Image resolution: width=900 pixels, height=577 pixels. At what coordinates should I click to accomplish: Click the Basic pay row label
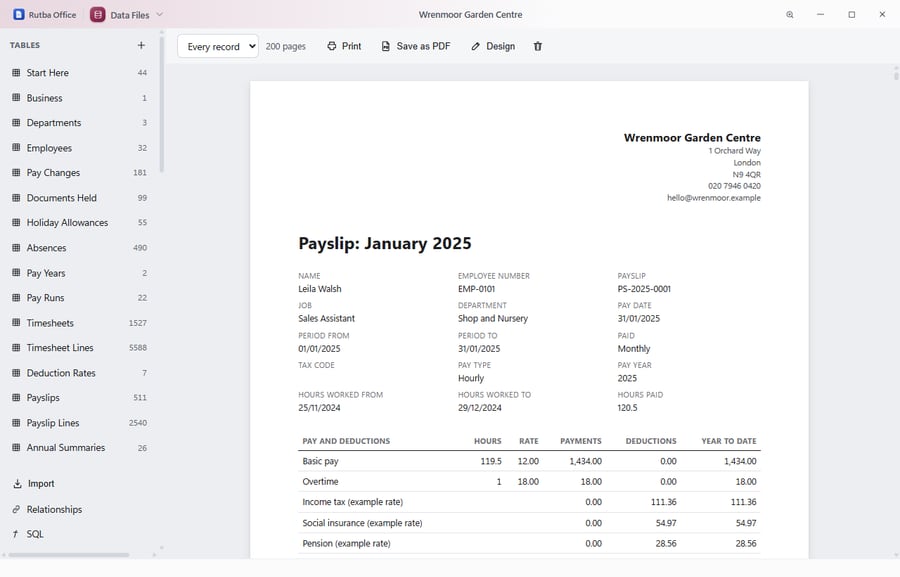coord(320,461)
